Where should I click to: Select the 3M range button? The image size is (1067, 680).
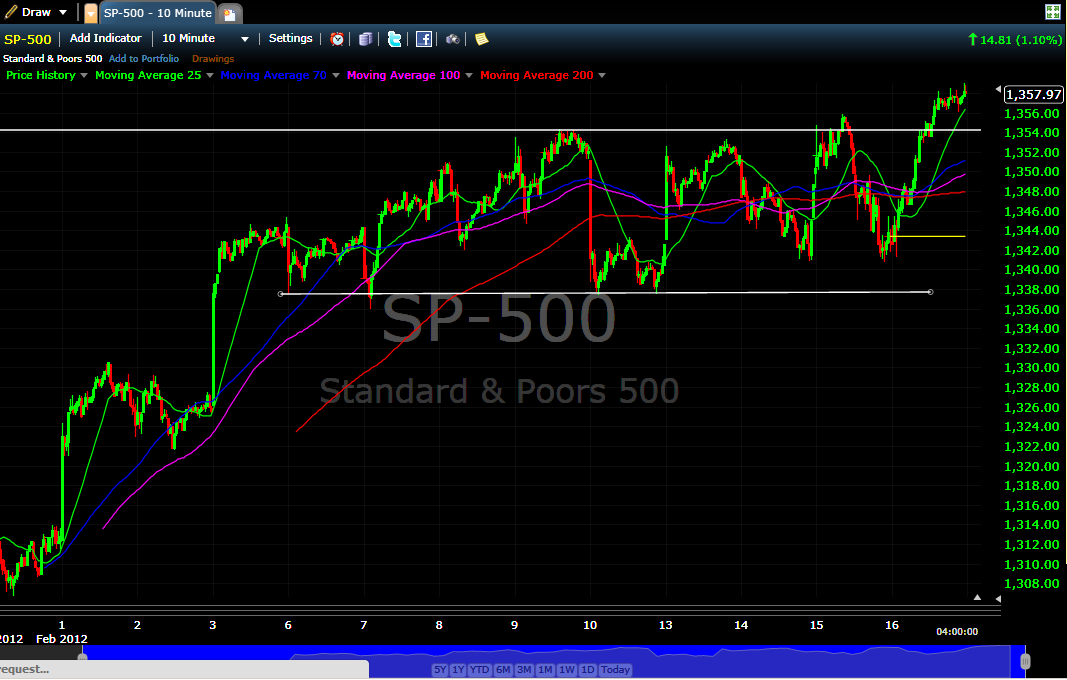coord(524,670)
